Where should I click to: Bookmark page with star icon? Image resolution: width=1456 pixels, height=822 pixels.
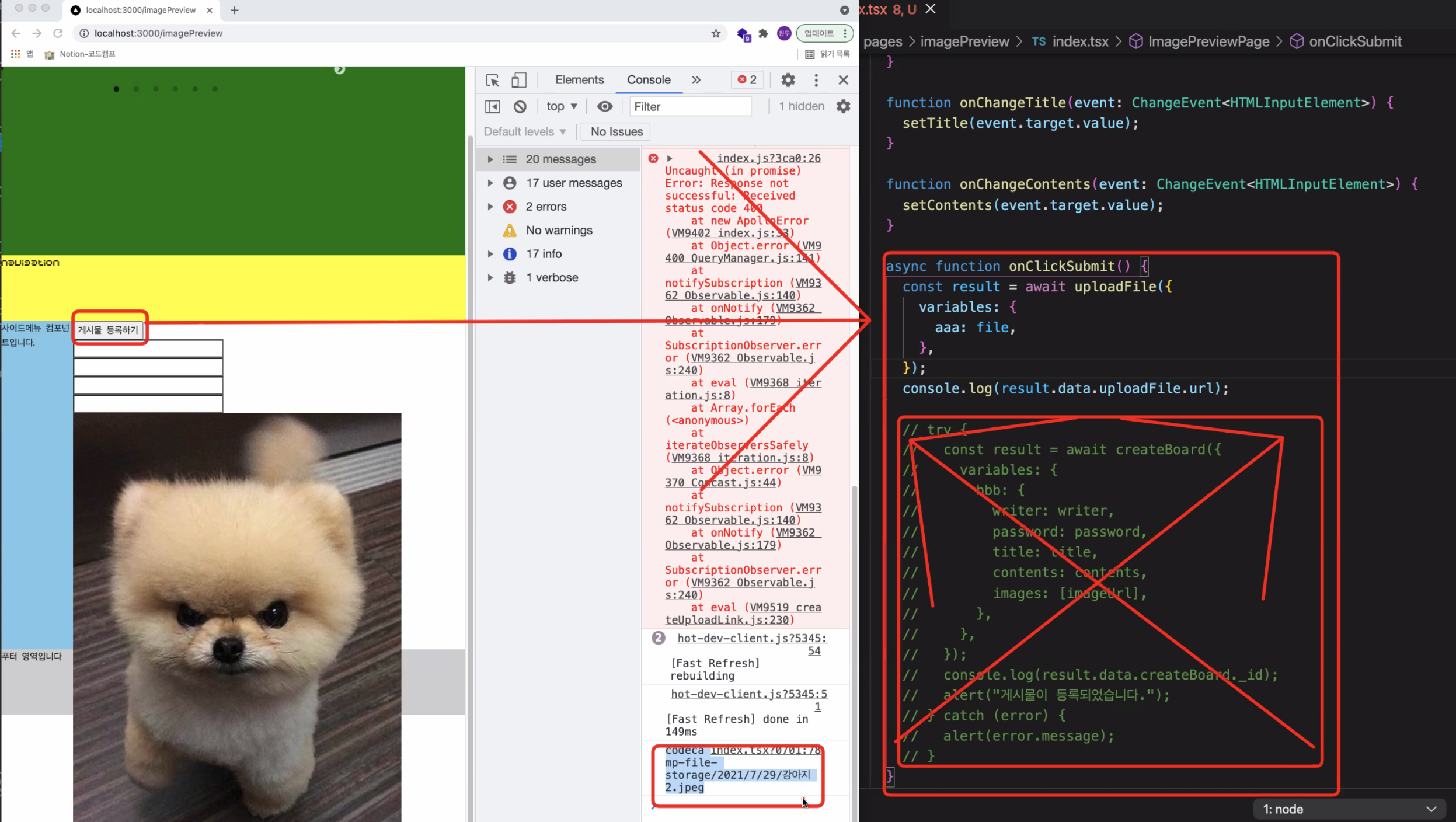[715, 33]
